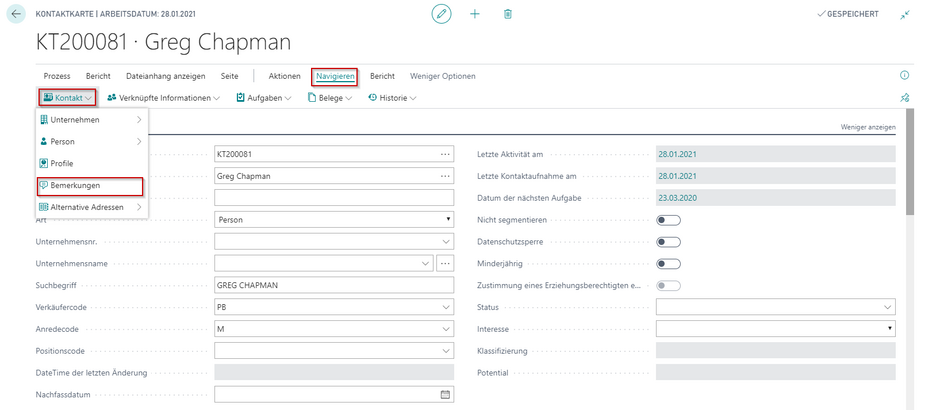Click the collapse window arrows icon
The image size is (940, 410).
click(x=905, y=14)
